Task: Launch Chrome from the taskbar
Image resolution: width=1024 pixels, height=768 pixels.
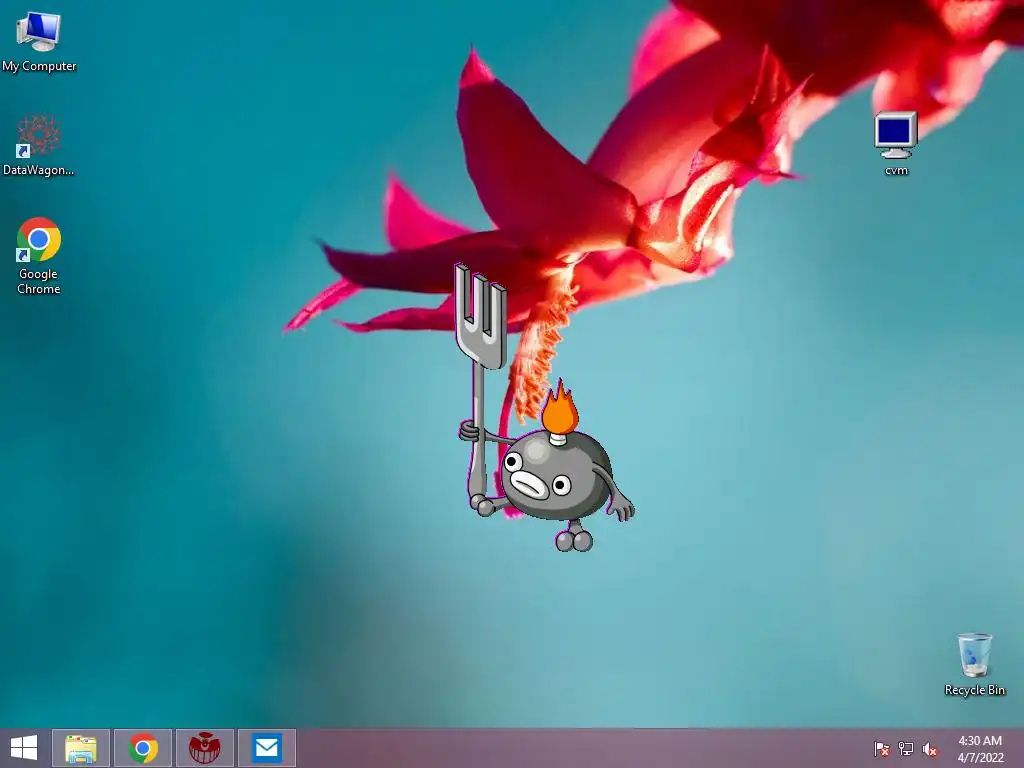Action: click(143, 748)
